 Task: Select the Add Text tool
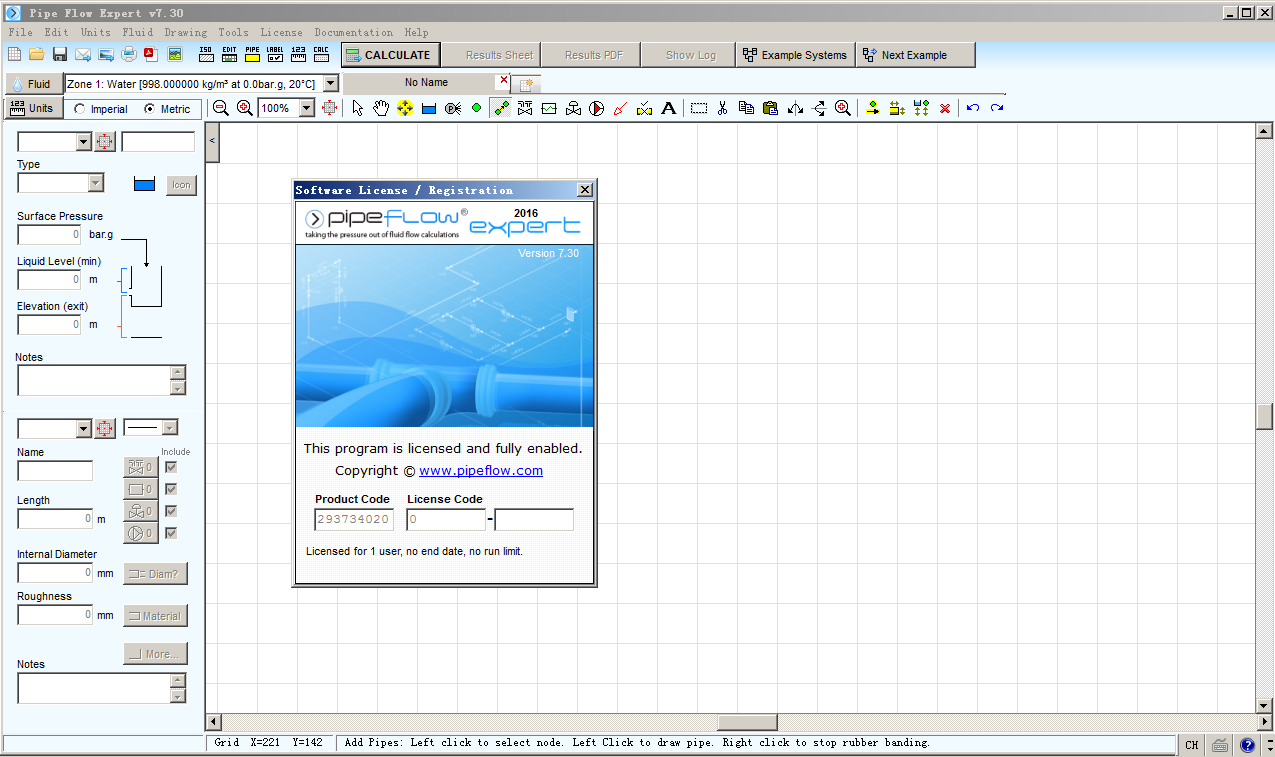click(x=669, y=108)
